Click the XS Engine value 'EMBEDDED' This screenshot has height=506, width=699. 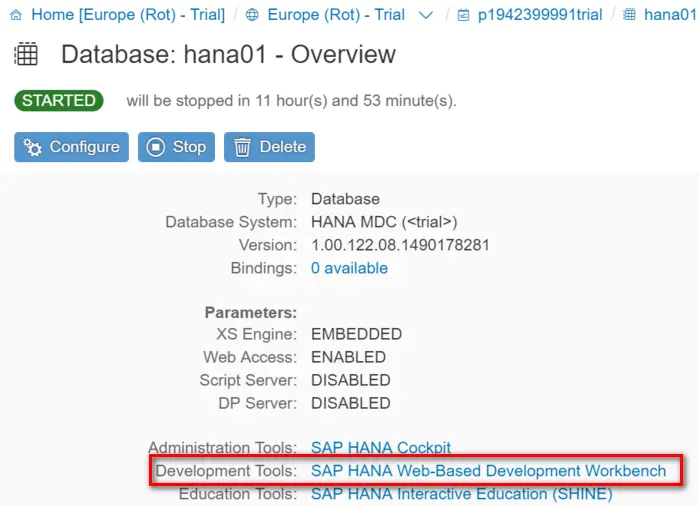point(357,334)
